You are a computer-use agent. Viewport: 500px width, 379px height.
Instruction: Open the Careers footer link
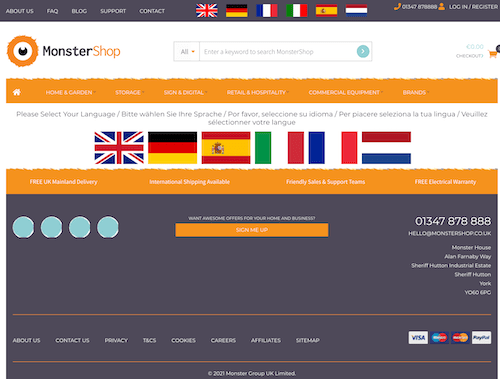click(x=223, y=340)
